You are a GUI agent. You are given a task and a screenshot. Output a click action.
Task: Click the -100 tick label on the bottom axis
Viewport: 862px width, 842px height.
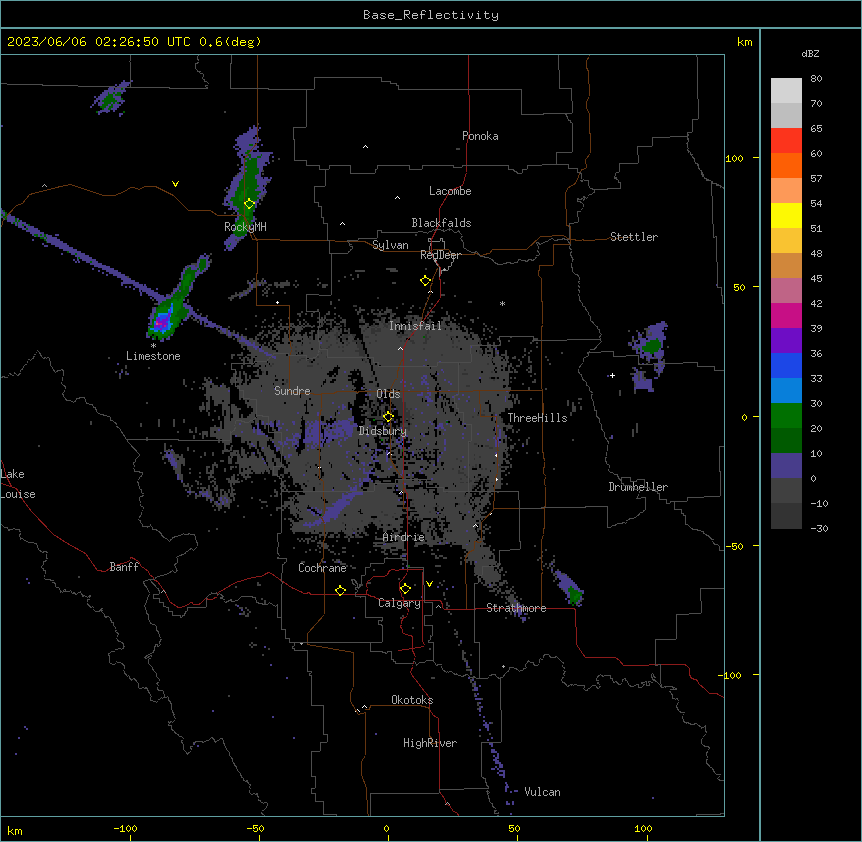(125, 828)
